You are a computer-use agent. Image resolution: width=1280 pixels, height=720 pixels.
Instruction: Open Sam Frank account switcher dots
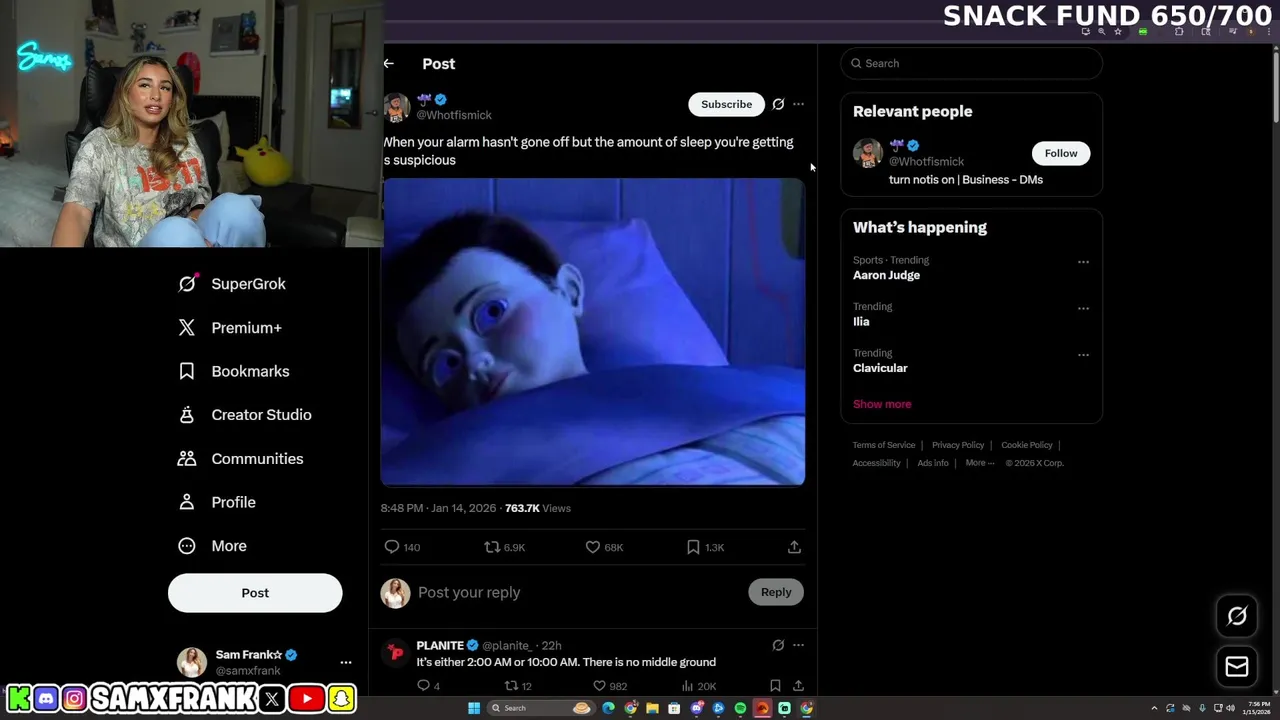(x=346, y=662)
